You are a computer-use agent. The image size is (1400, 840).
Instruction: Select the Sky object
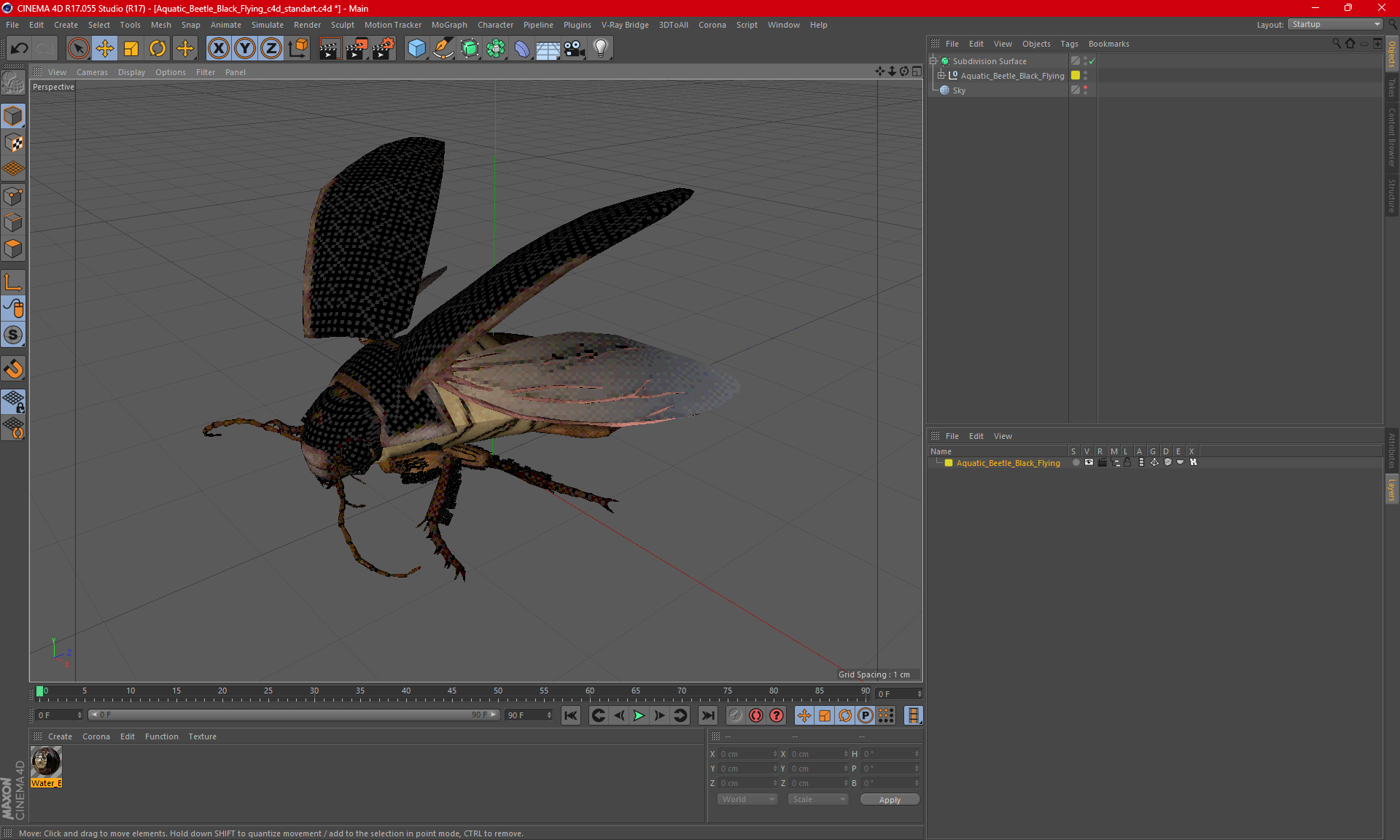click(x=959, y=90)
